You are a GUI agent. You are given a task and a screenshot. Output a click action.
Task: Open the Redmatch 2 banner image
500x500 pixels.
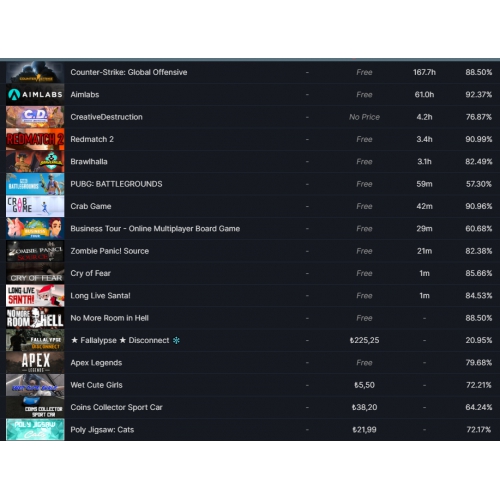coord(35,139)
